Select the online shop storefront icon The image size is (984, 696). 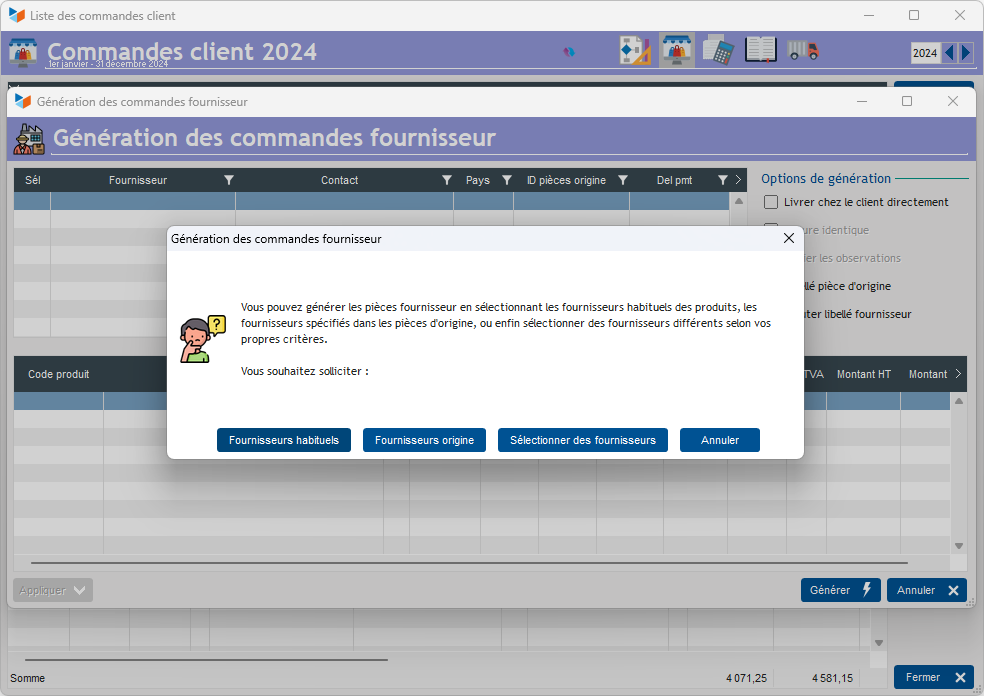pos(677,50)
